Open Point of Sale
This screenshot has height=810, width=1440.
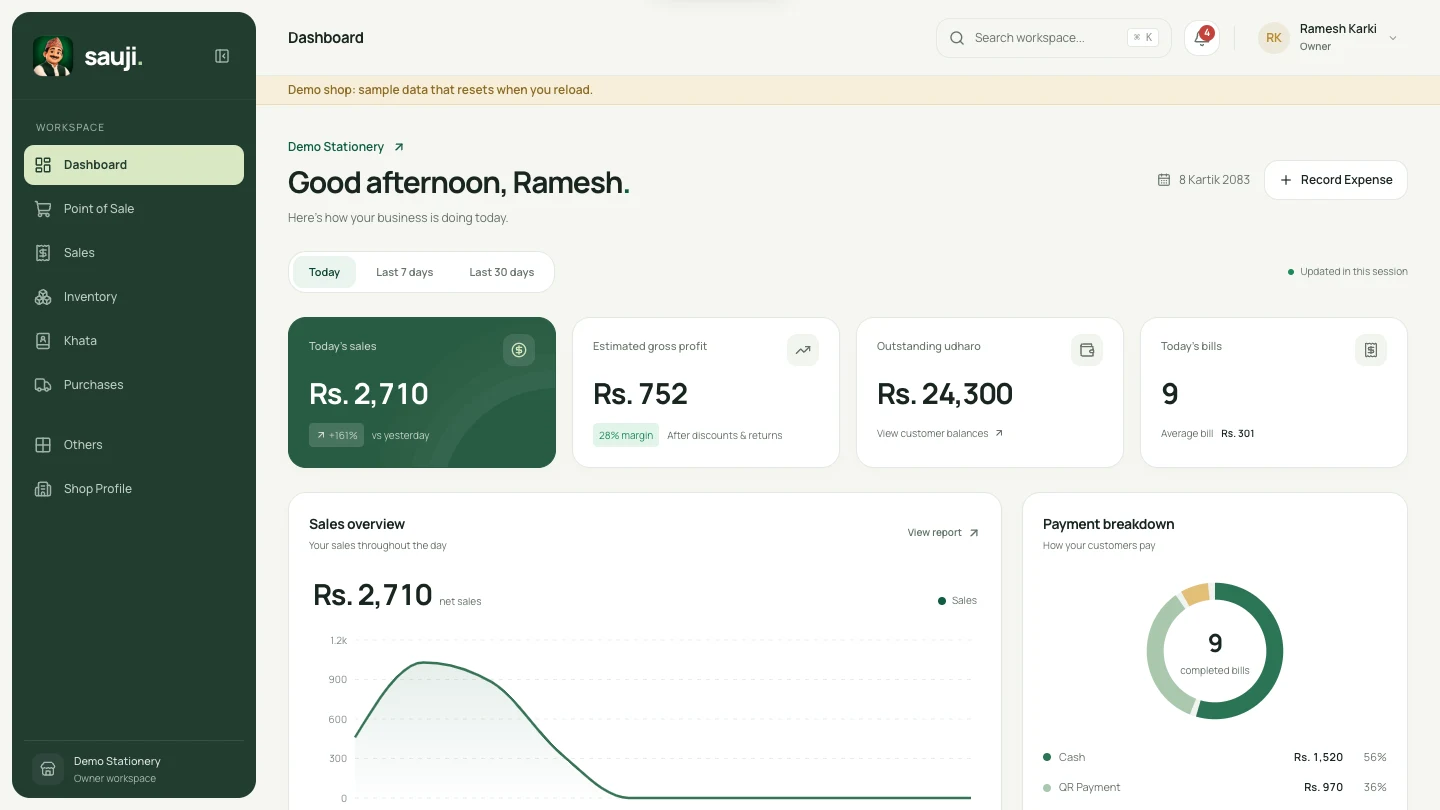(134, 209)
